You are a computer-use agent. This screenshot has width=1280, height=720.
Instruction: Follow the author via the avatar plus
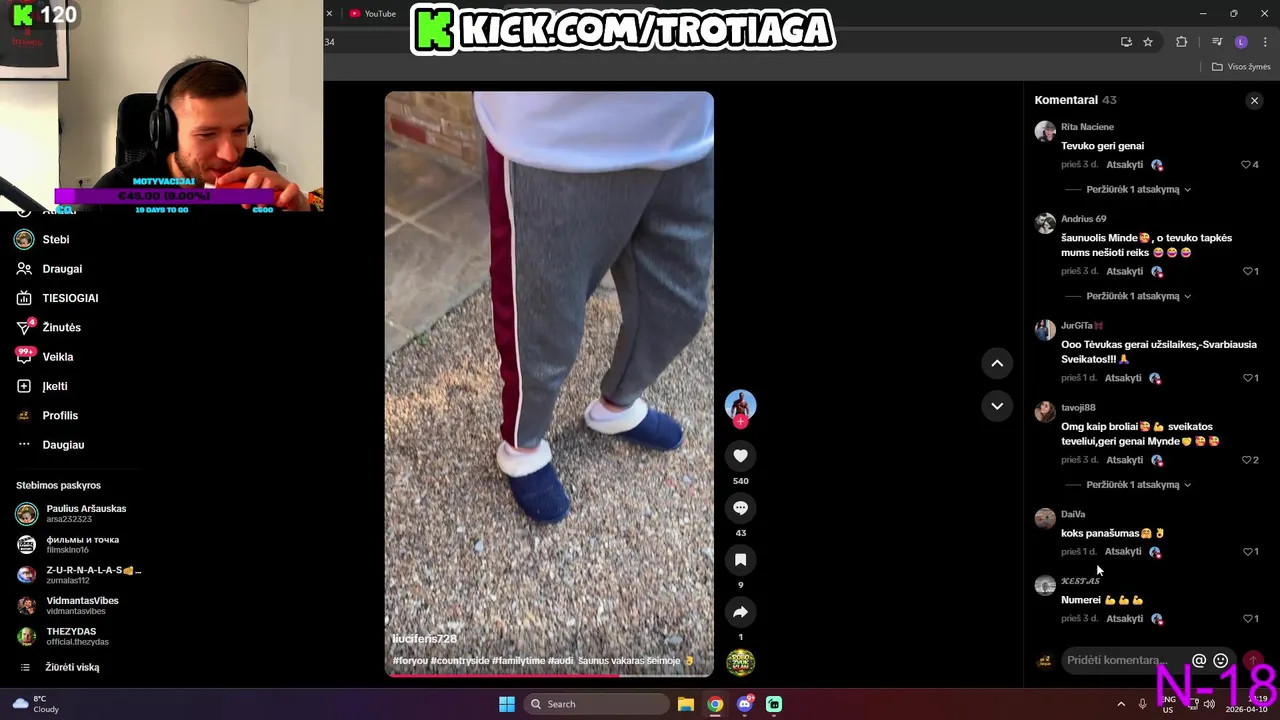(x=740, y=422)
